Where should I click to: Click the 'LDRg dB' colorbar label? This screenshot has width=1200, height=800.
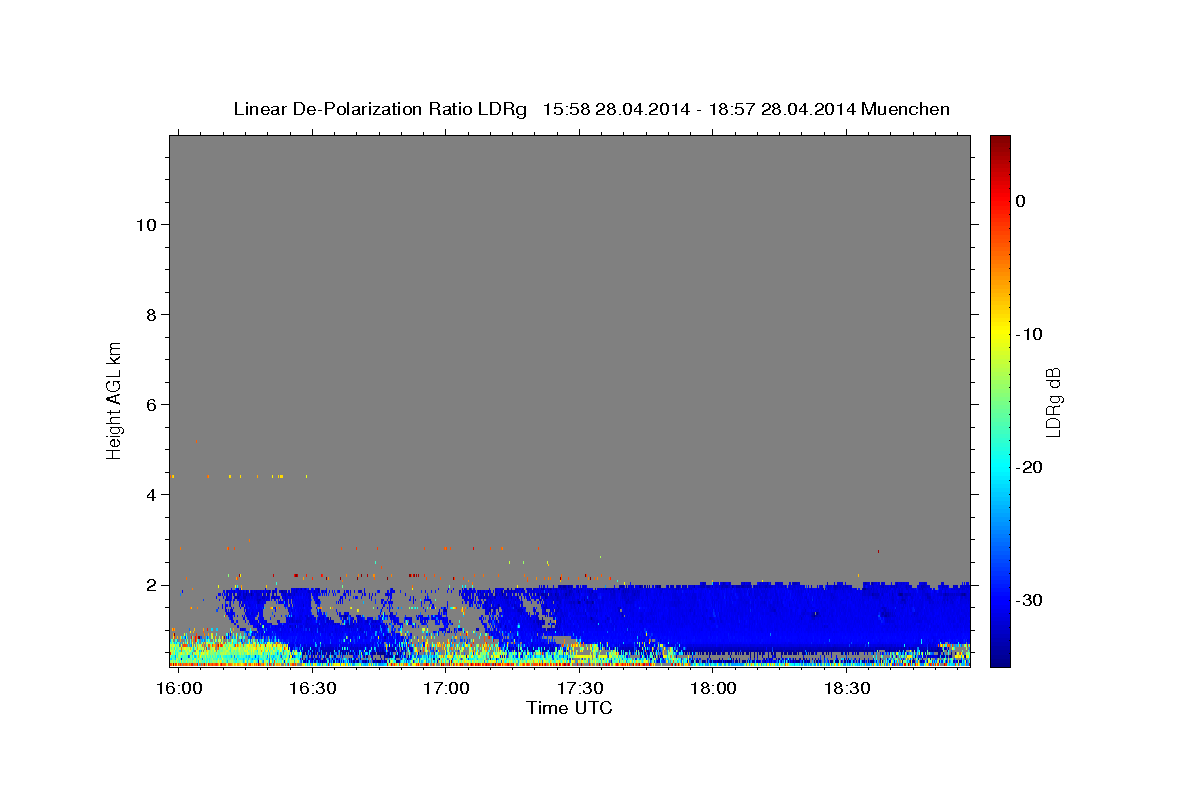tap(1052, 402)
